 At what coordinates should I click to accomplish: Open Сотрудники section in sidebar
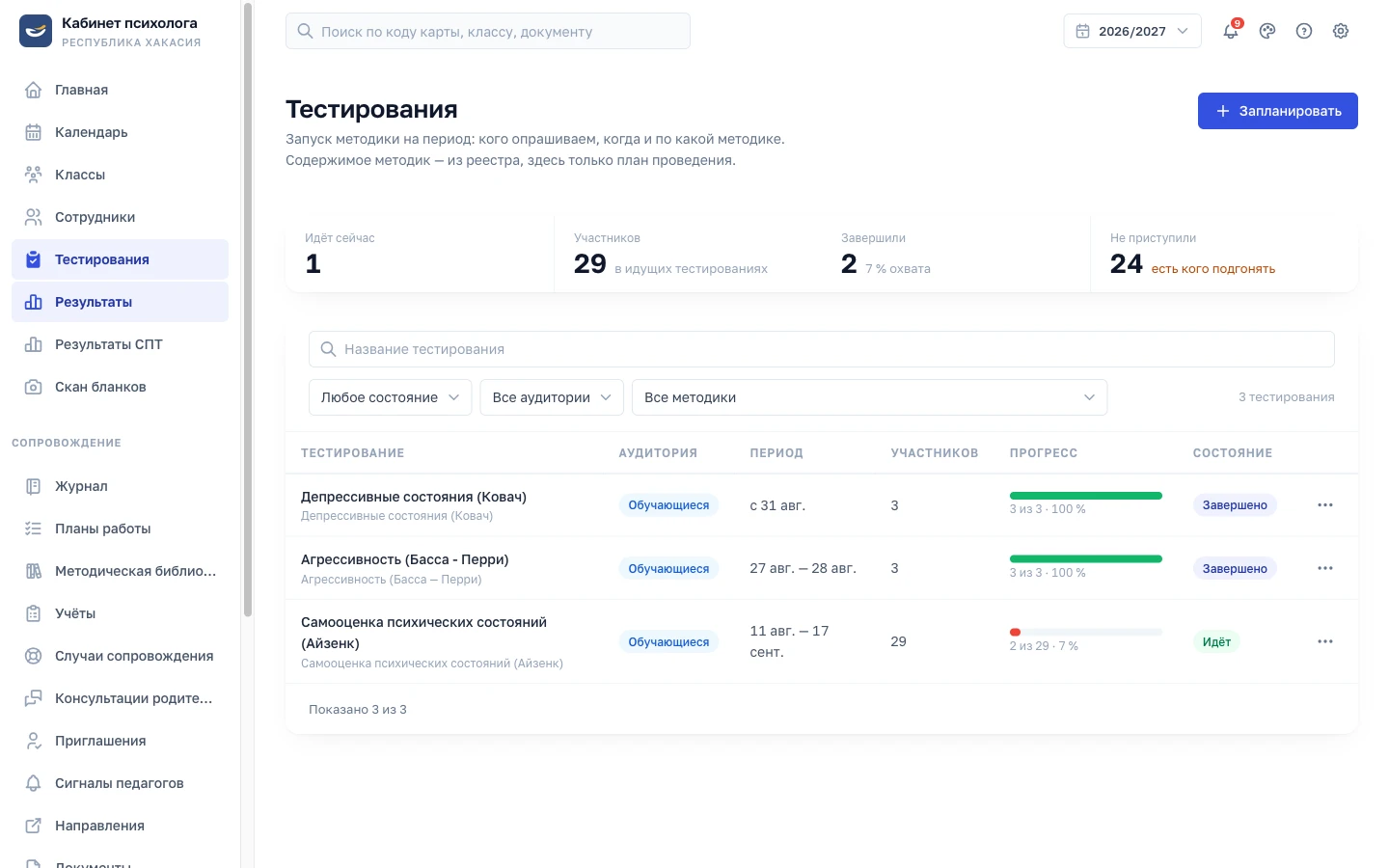coord(120,217)
